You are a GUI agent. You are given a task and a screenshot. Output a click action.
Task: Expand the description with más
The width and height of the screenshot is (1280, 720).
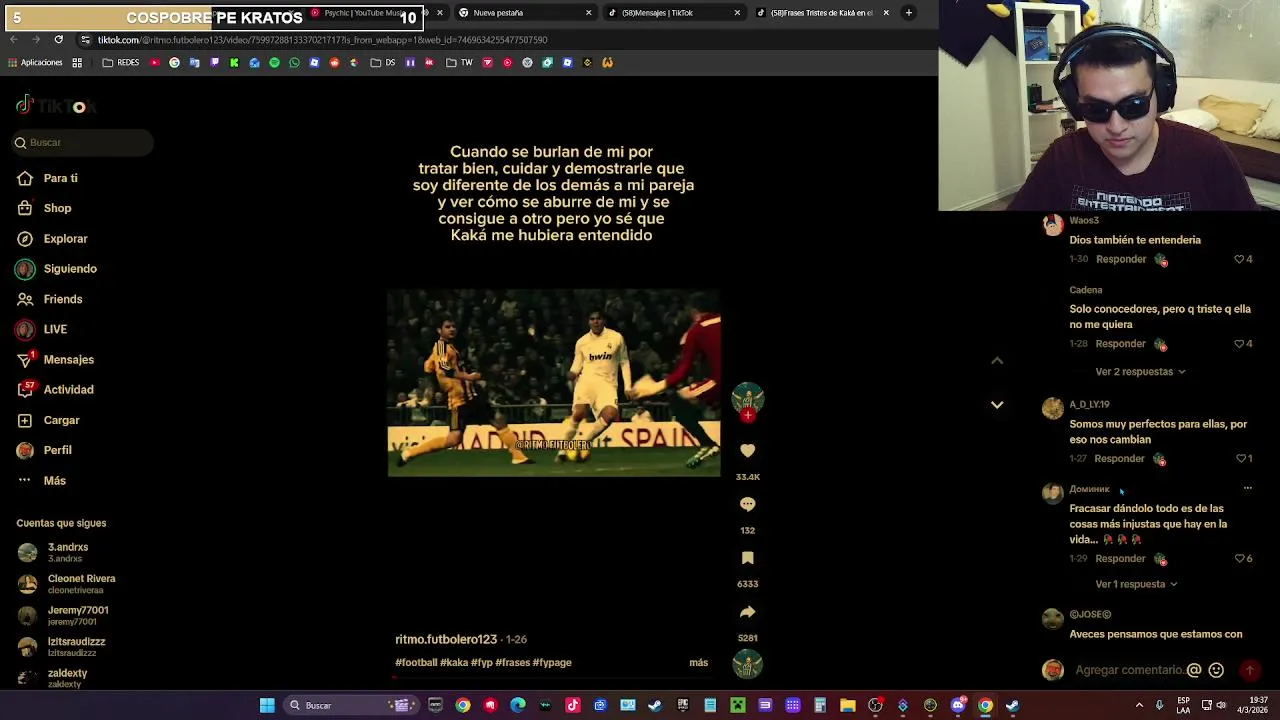[698, 663]
